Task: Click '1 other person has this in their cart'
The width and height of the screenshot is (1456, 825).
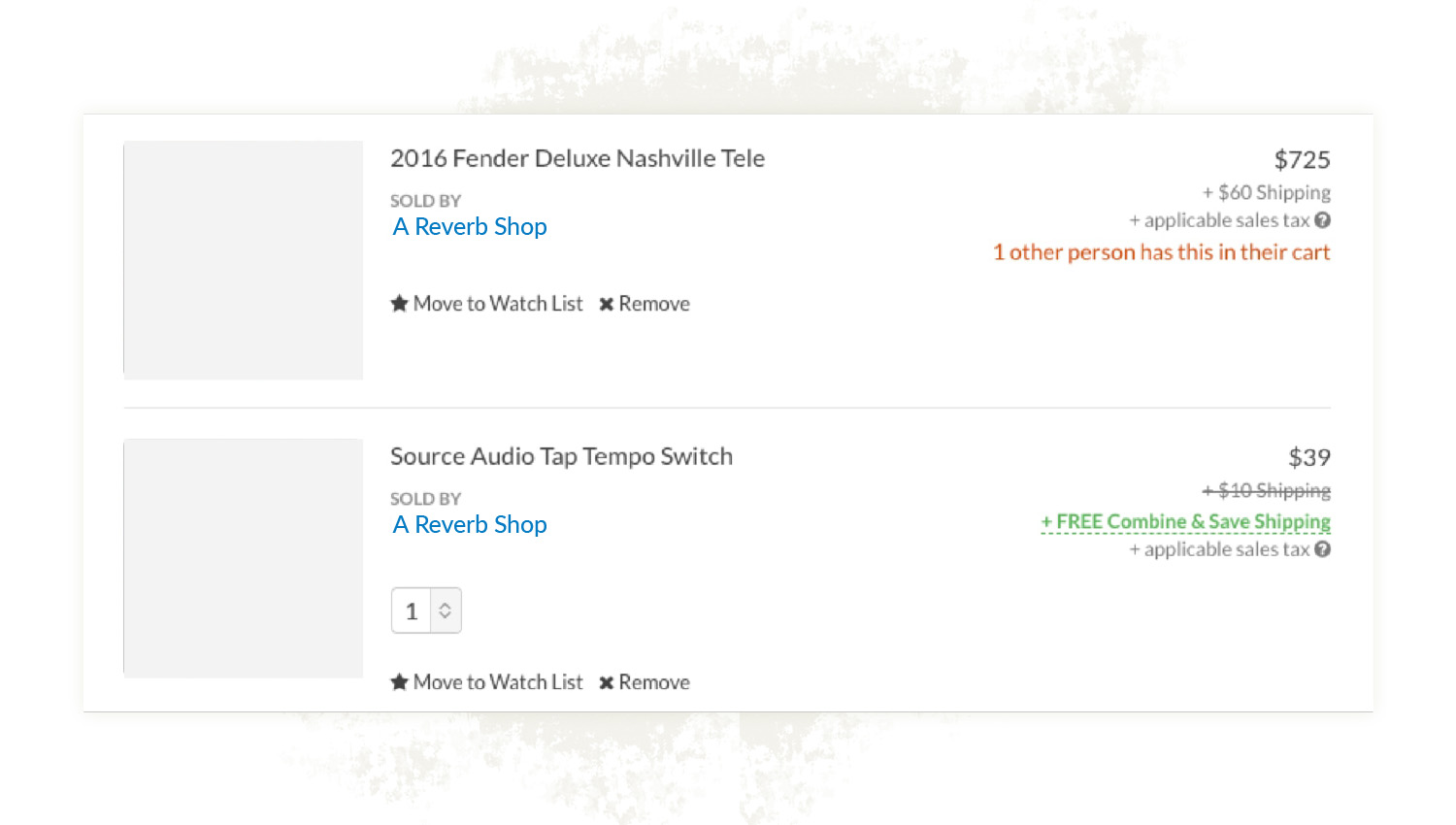Action: 1161,252
